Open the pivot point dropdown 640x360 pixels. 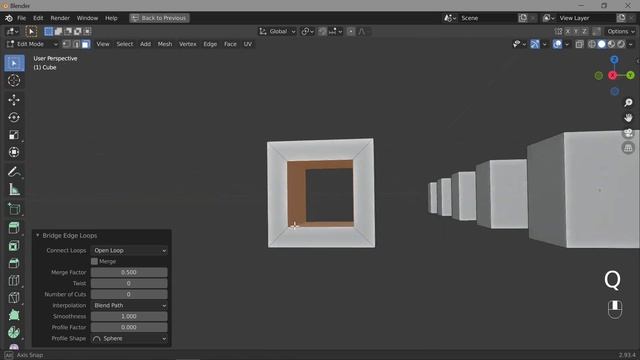tap(307, 31)
